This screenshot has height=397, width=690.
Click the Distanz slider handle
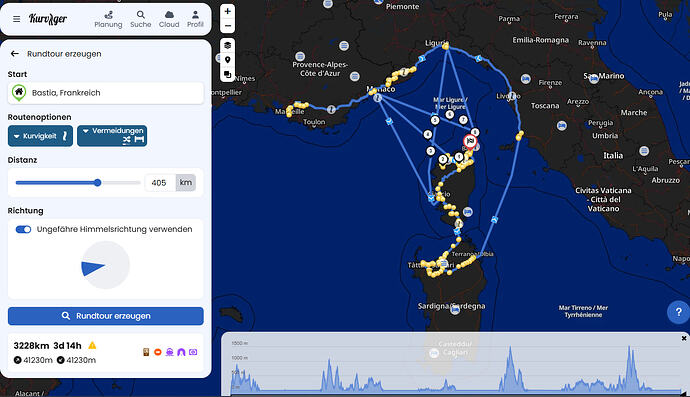pyautogui.click(x=98, y=183)
